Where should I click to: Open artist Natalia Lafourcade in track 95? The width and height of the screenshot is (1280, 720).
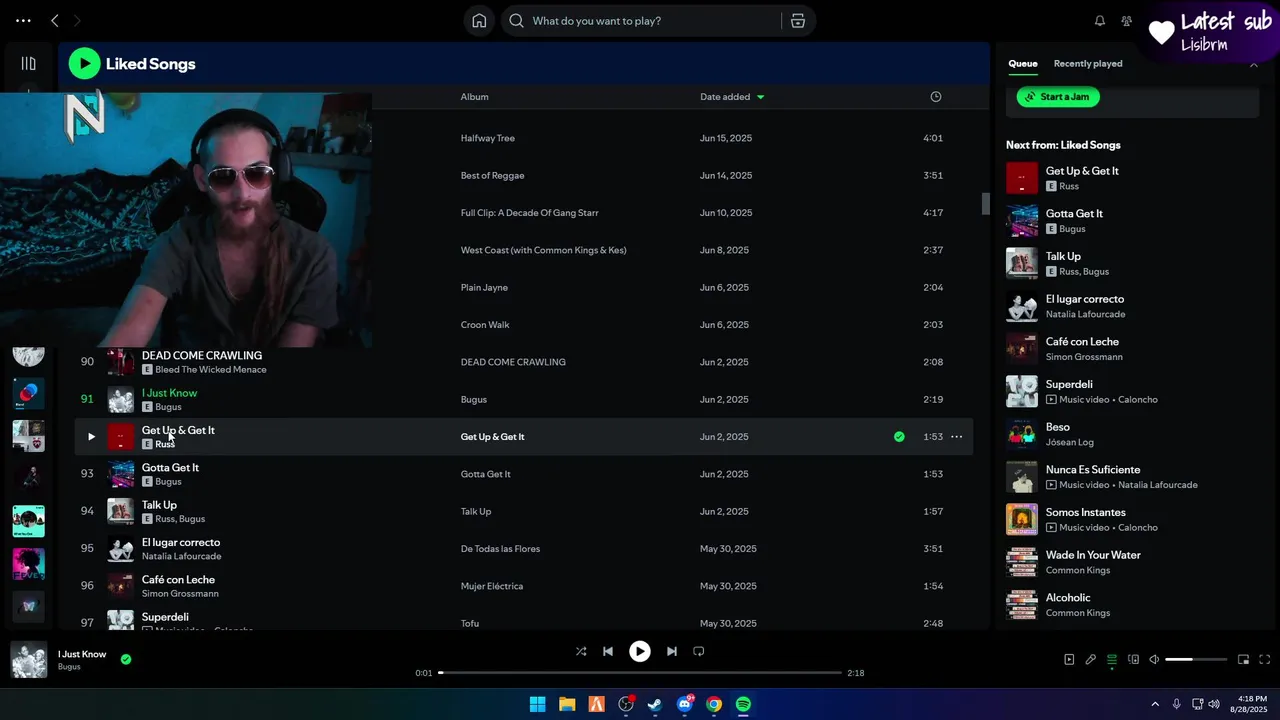(182, 556)
